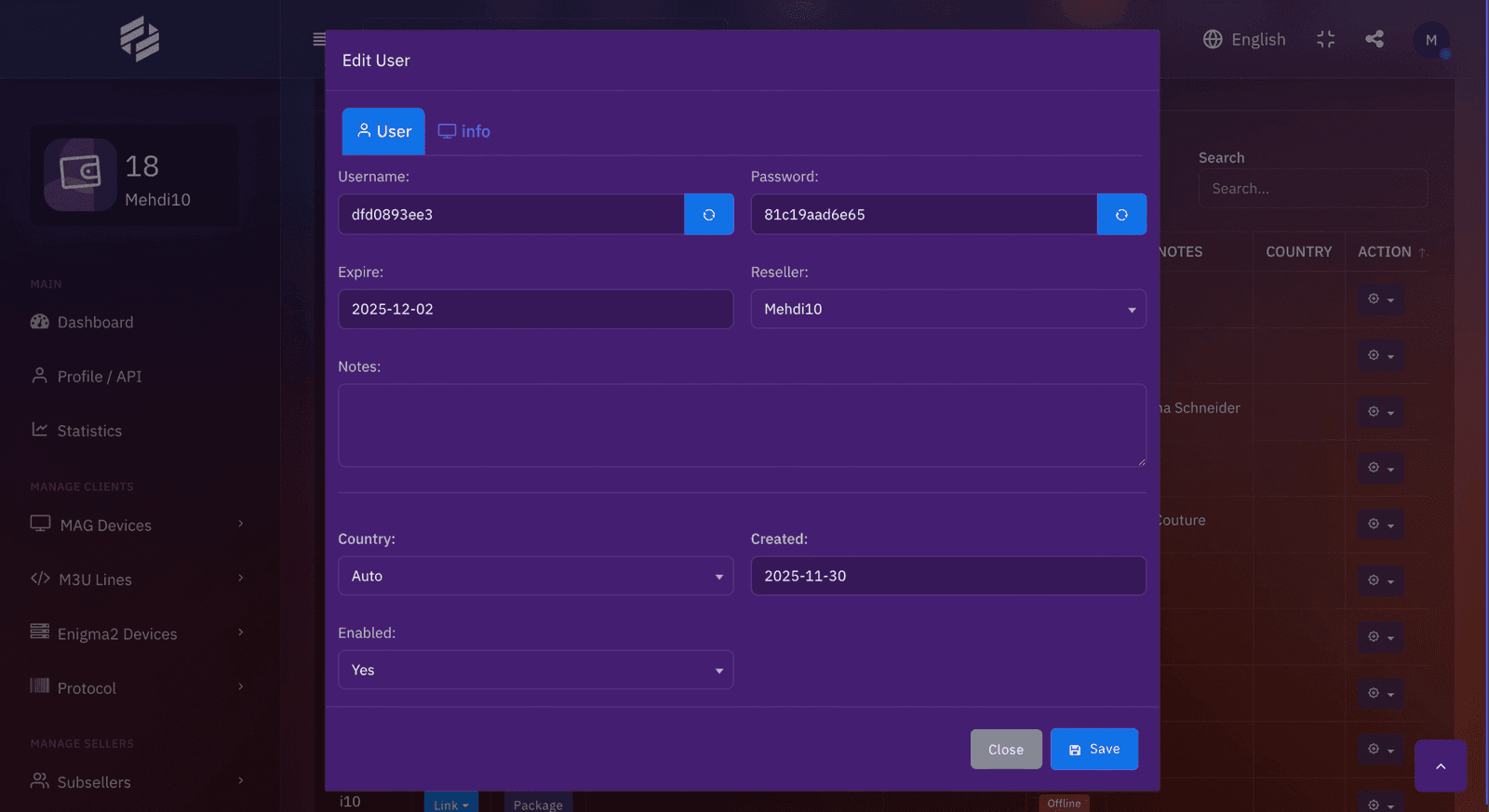Click the app logo at top left
The height and width of the screenshot is (812, 1489).
[x=140, y=39]
